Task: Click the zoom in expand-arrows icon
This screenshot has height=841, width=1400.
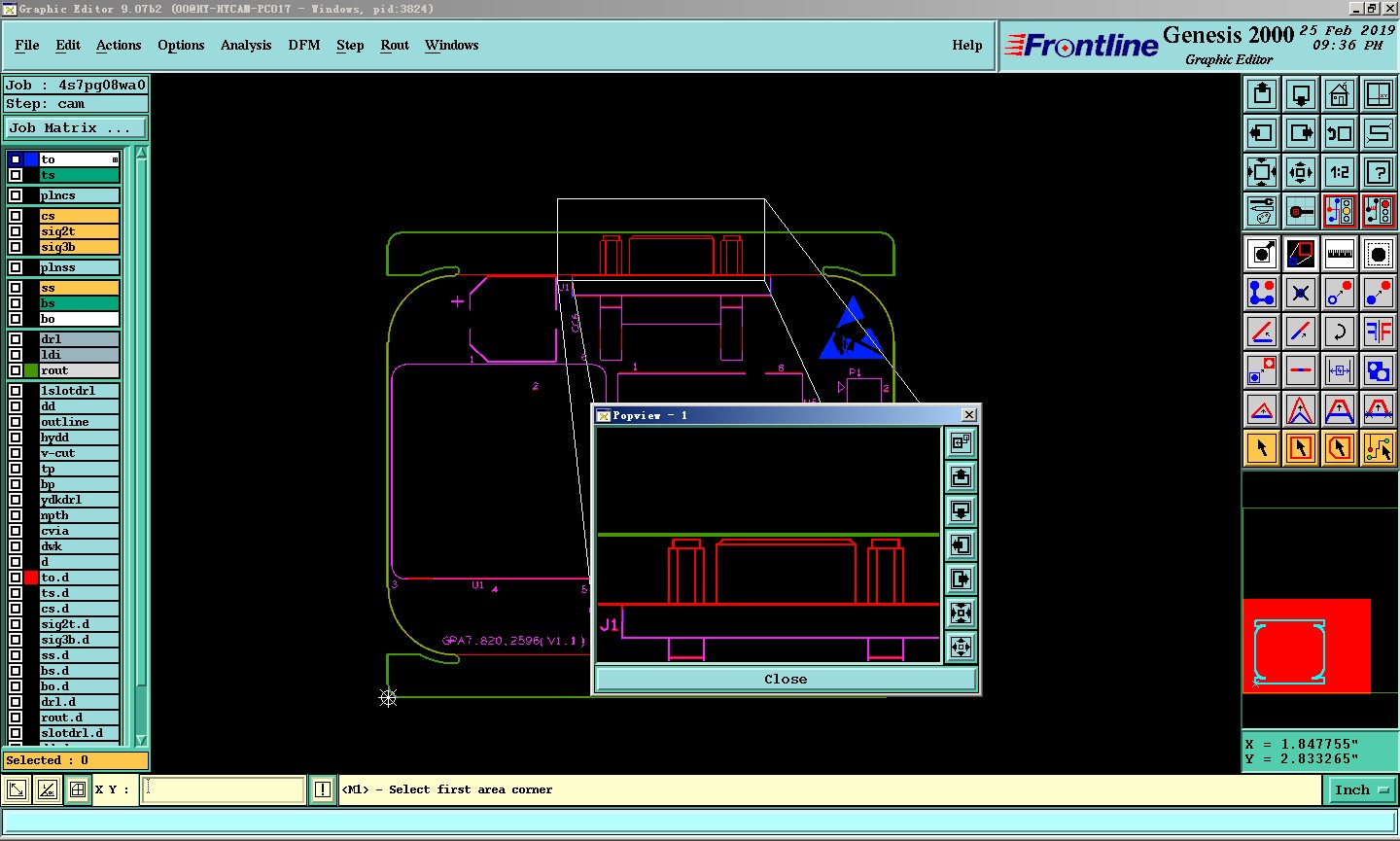Action: (x=1262, y=172)
